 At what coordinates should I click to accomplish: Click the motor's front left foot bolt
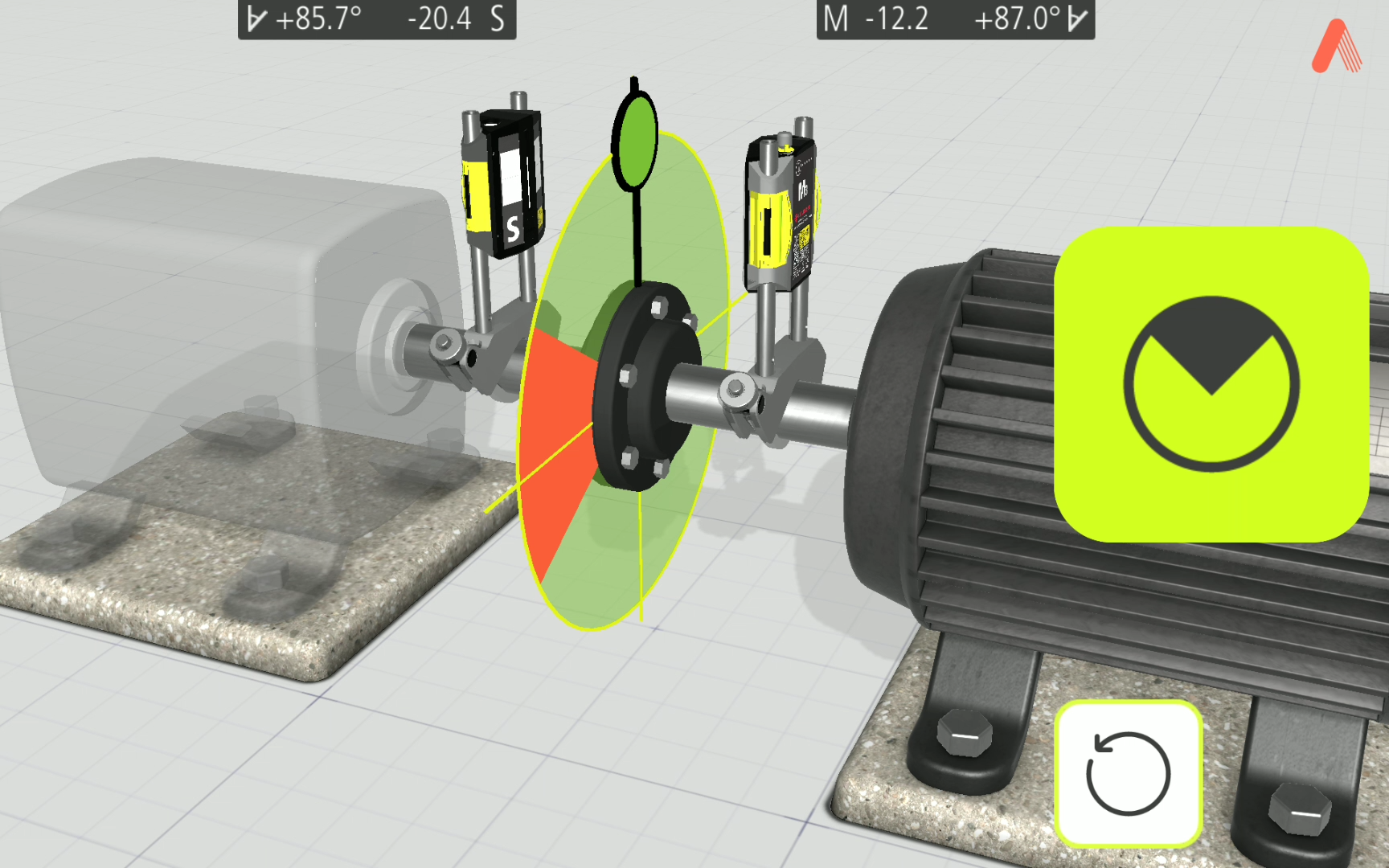(965, 734)
